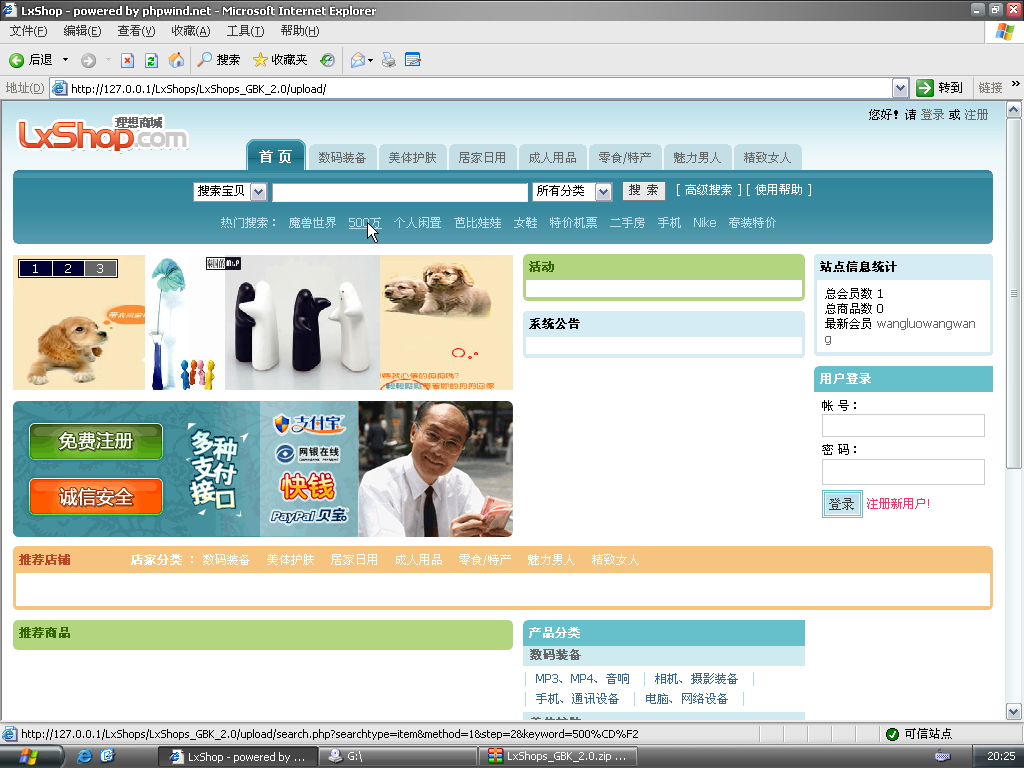Open the 查看(V) menu
The height and width of the screenshot is (768, 1024).
click(136, 31)
